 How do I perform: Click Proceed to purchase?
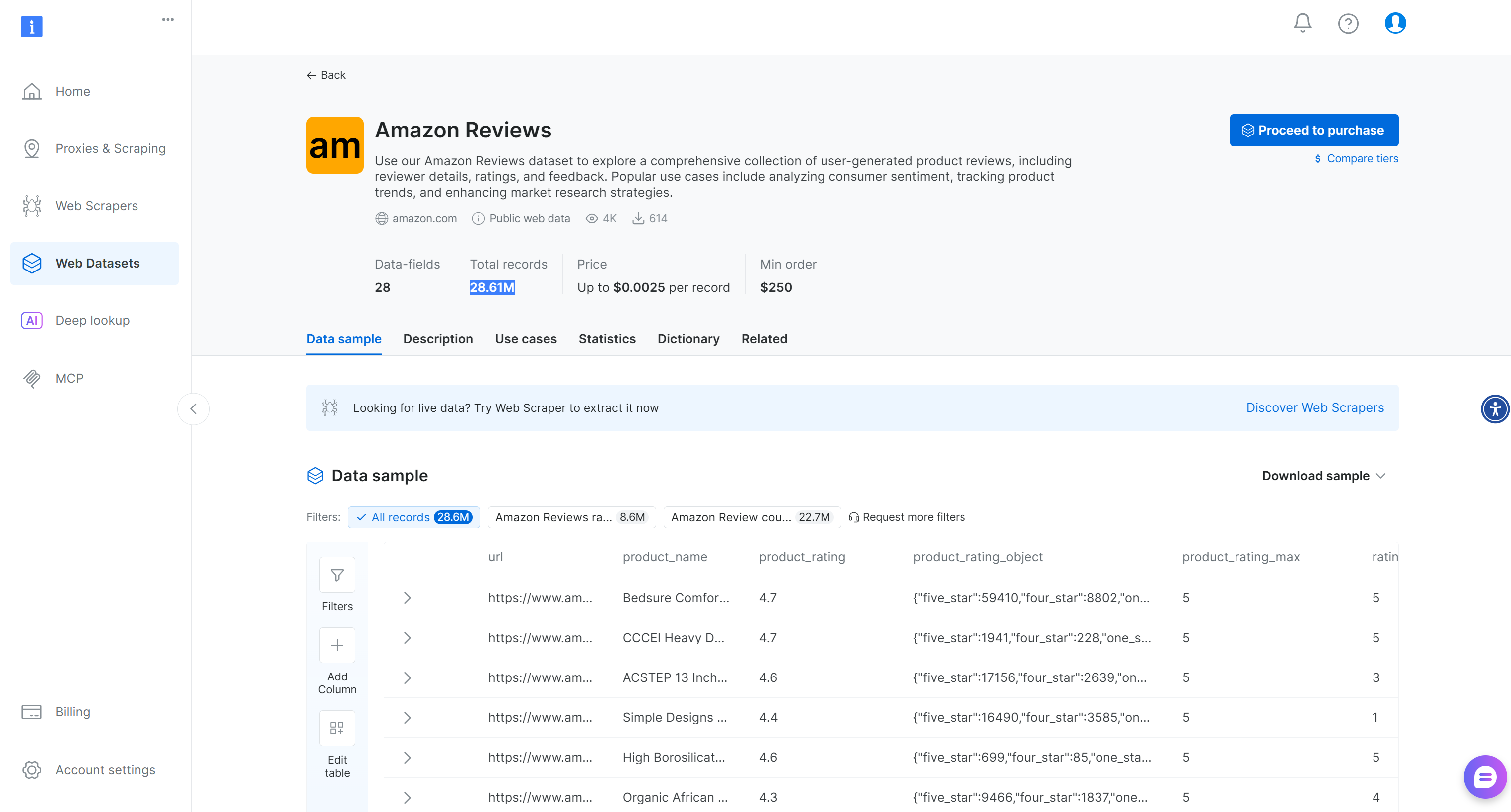1314,130
